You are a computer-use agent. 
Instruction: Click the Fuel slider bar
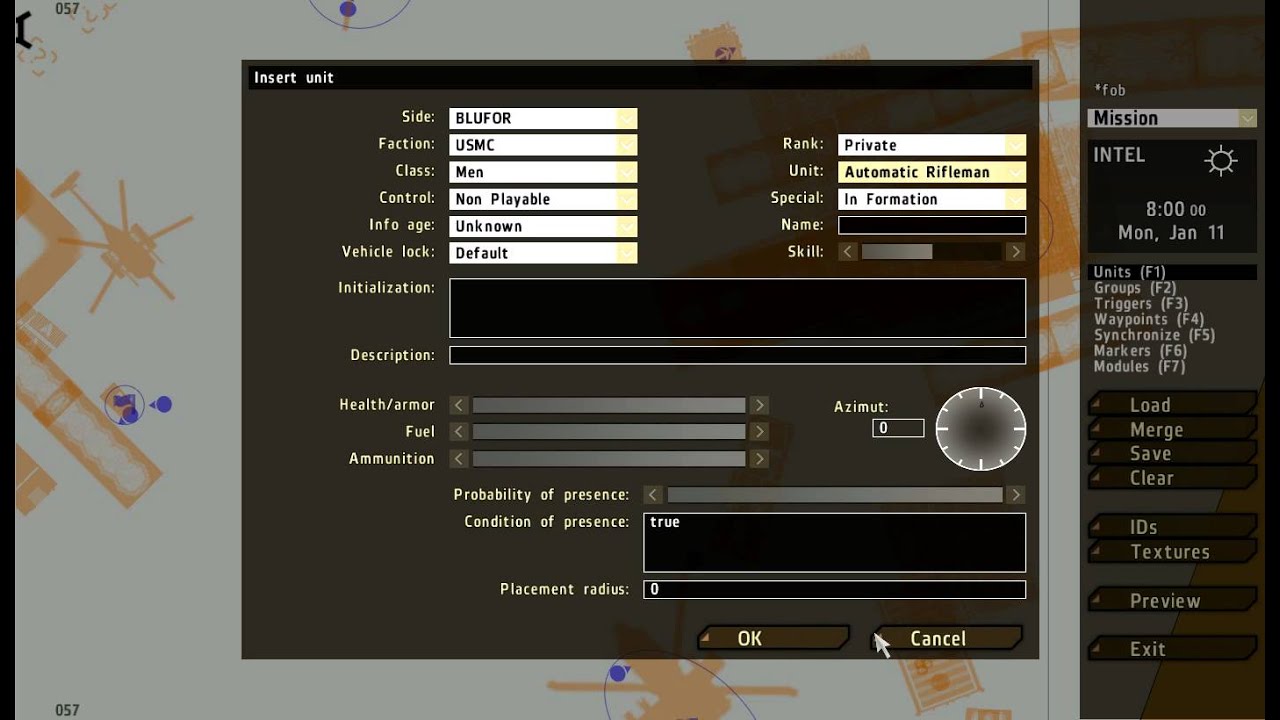point(609,432)
